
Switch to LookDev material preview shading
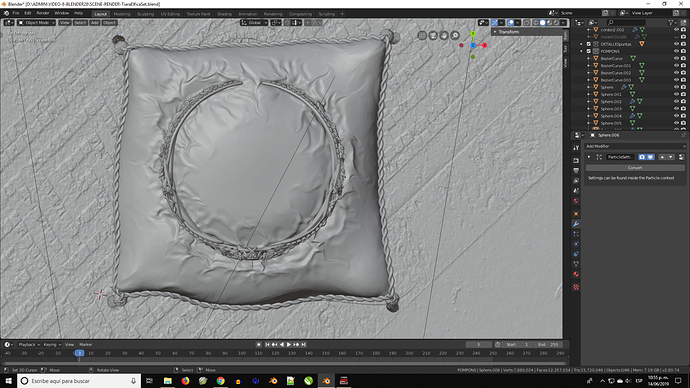pyautogui.click(x=549, y=22)
